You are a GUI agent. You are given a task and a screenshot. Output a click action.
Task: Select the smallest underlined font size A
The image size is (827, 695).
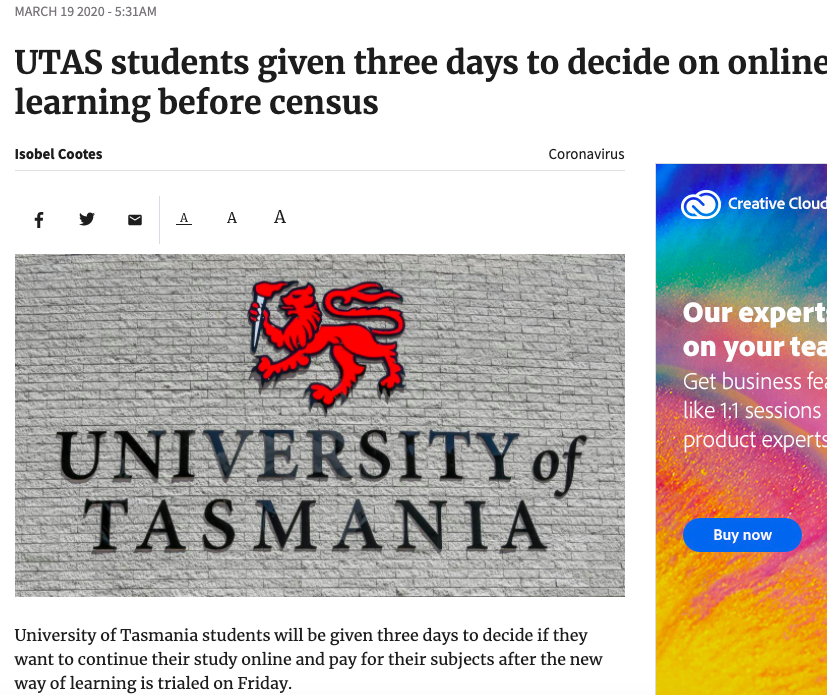pos(184,218)
